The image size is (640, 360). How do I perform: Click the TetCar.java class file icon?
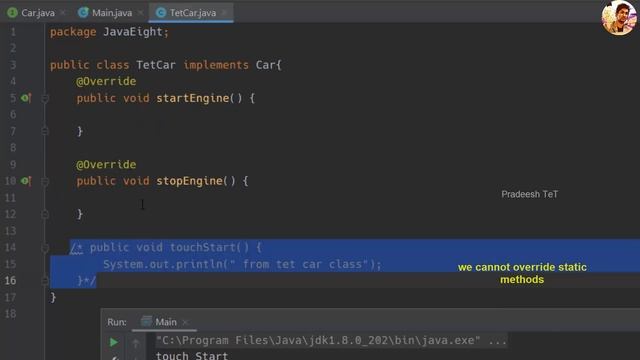[161, 13]
